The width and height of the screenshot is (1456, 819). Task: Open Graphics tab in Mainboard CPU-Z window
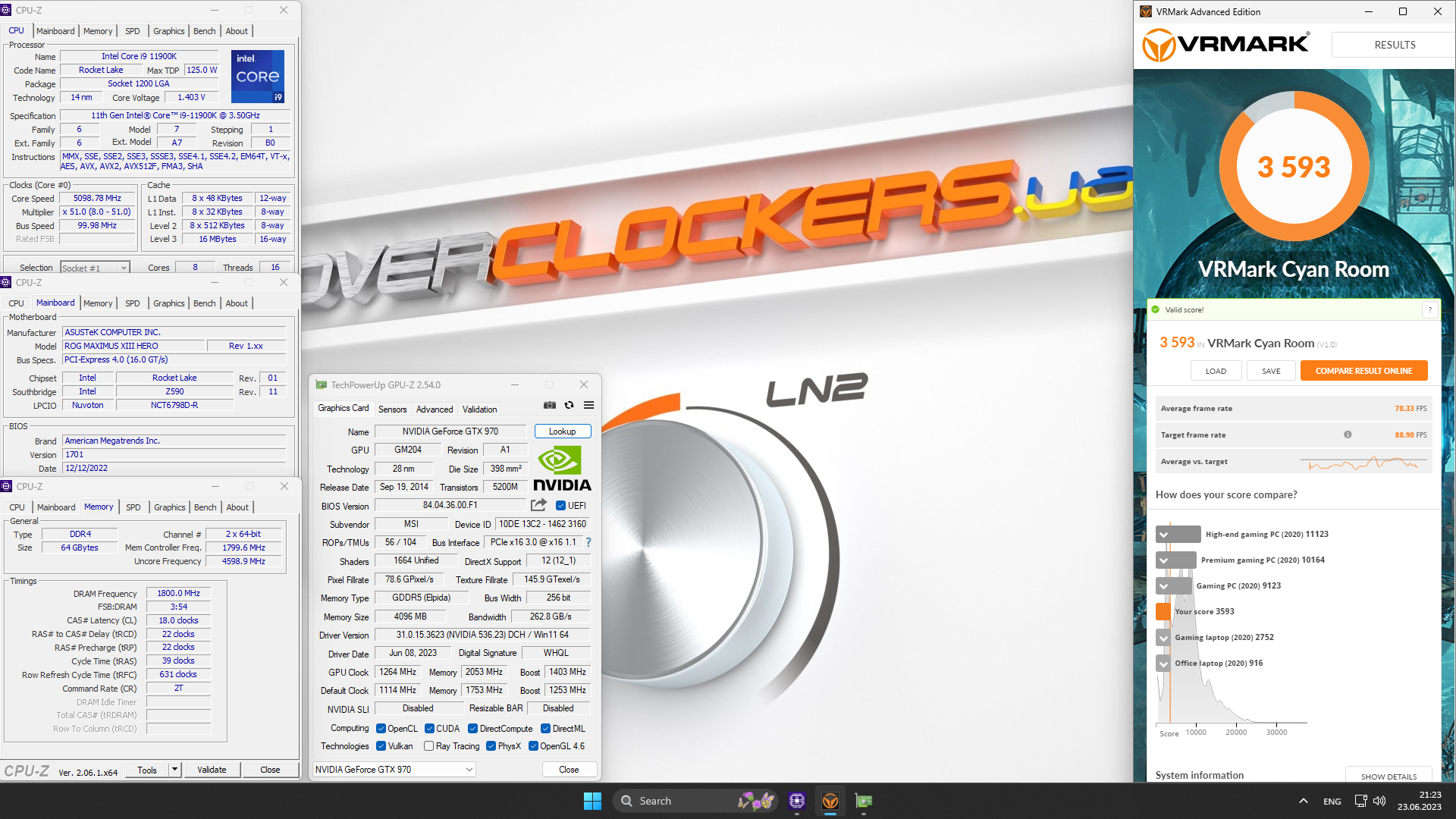coord(169,303)
